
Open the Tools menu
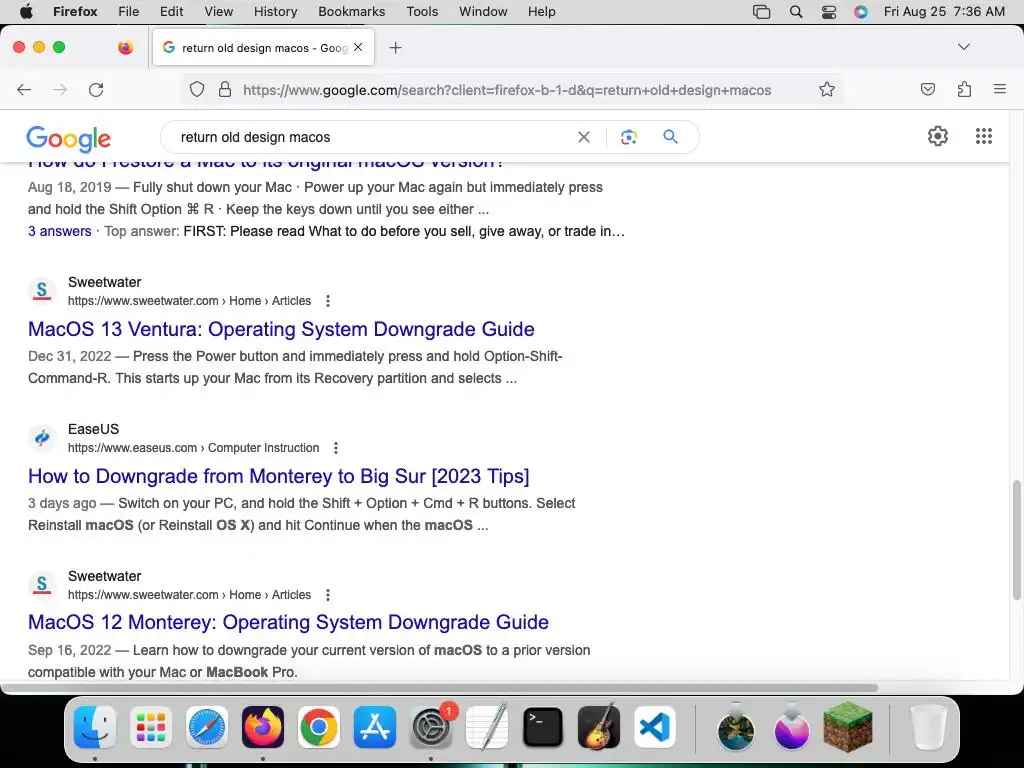[x=422, y=11]
